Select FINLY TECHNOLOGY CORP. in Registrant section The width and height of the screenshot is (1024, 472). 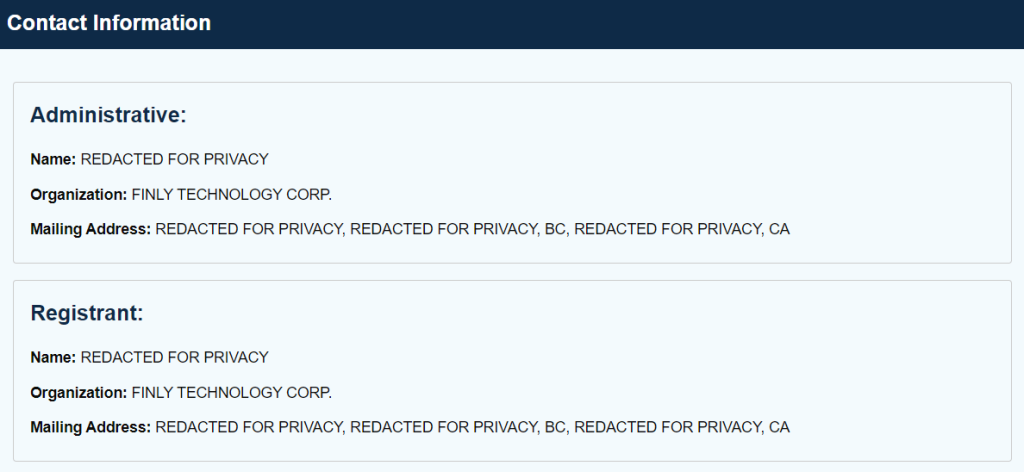point(232,392)
